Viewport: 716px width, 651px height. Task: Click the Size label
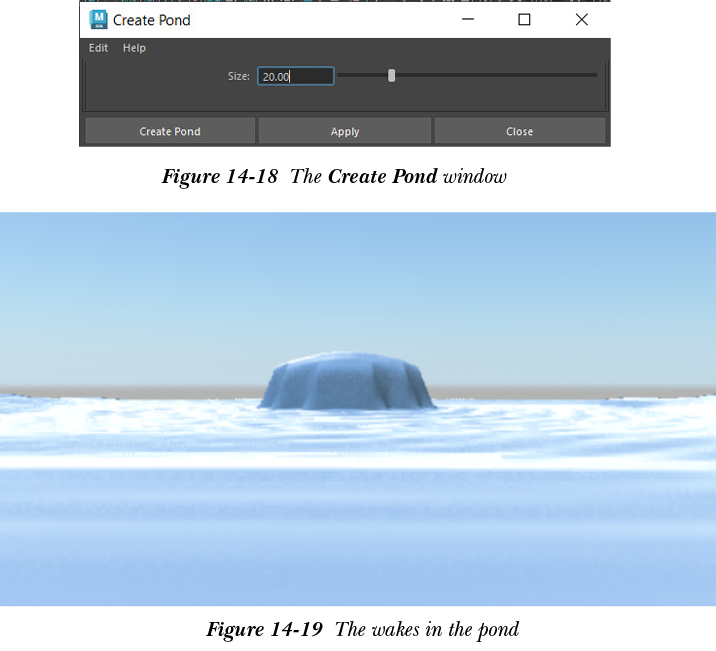pyautogui.click(x=238, y=76)
